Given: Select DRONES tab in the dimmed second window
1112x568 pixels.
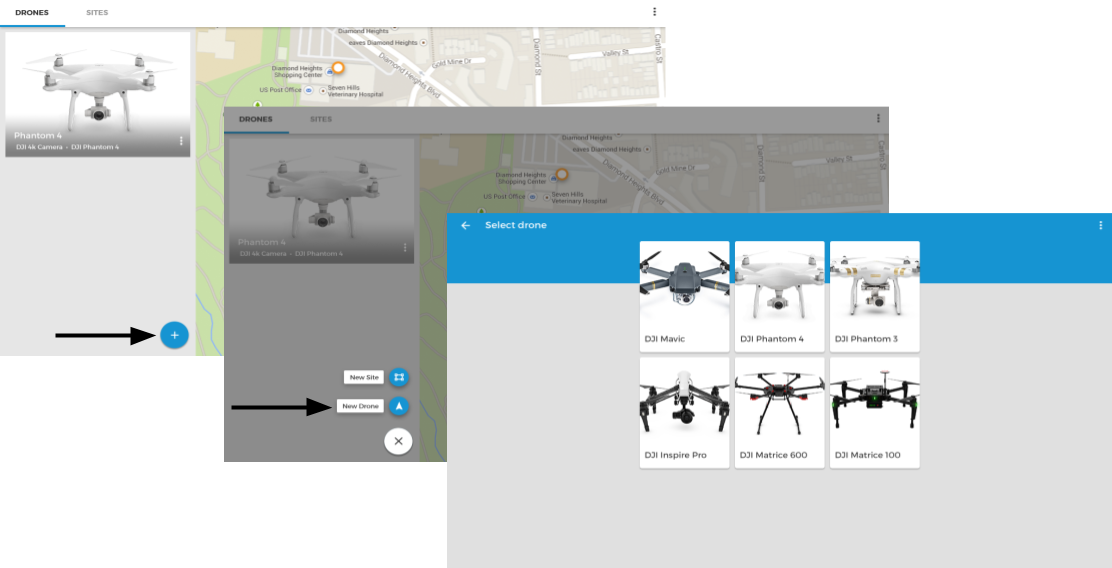Looking at the screenshot, I should click(x=256, y=119).
